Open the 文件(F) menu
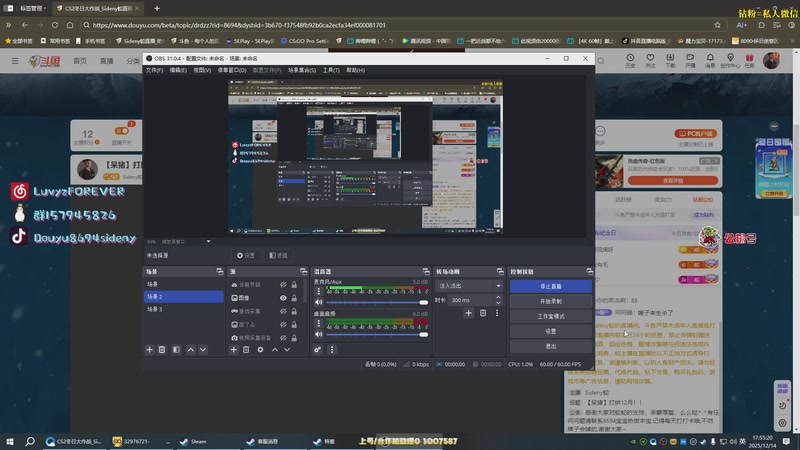800x450 pixels. coord(154,71)
